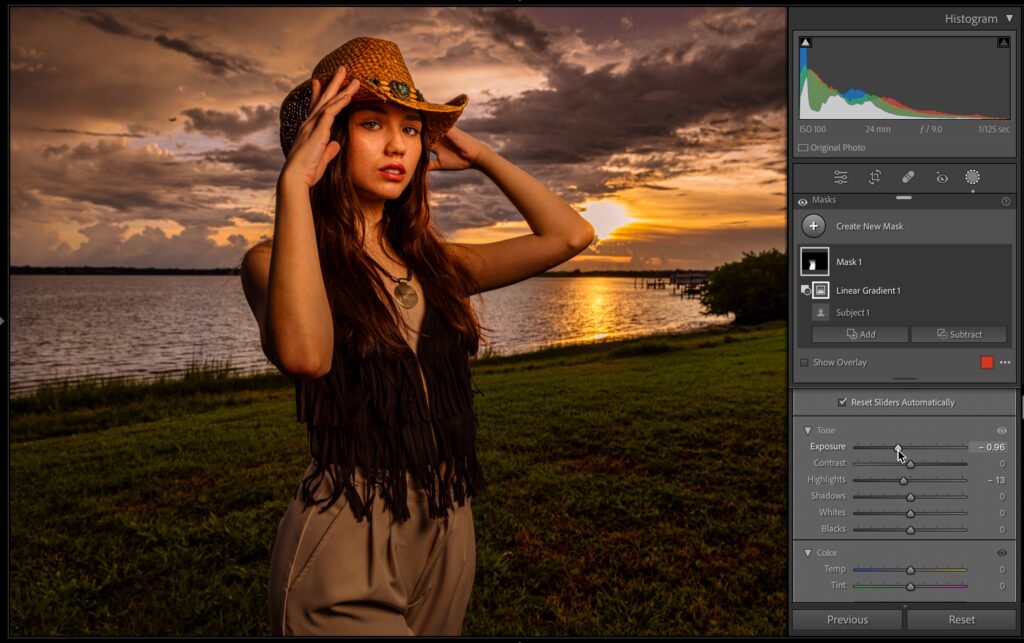Screen dimensions: 1024x643
Task: Collapse the Color section triangle
Action: pyautogui.click(x=808, y=552)
